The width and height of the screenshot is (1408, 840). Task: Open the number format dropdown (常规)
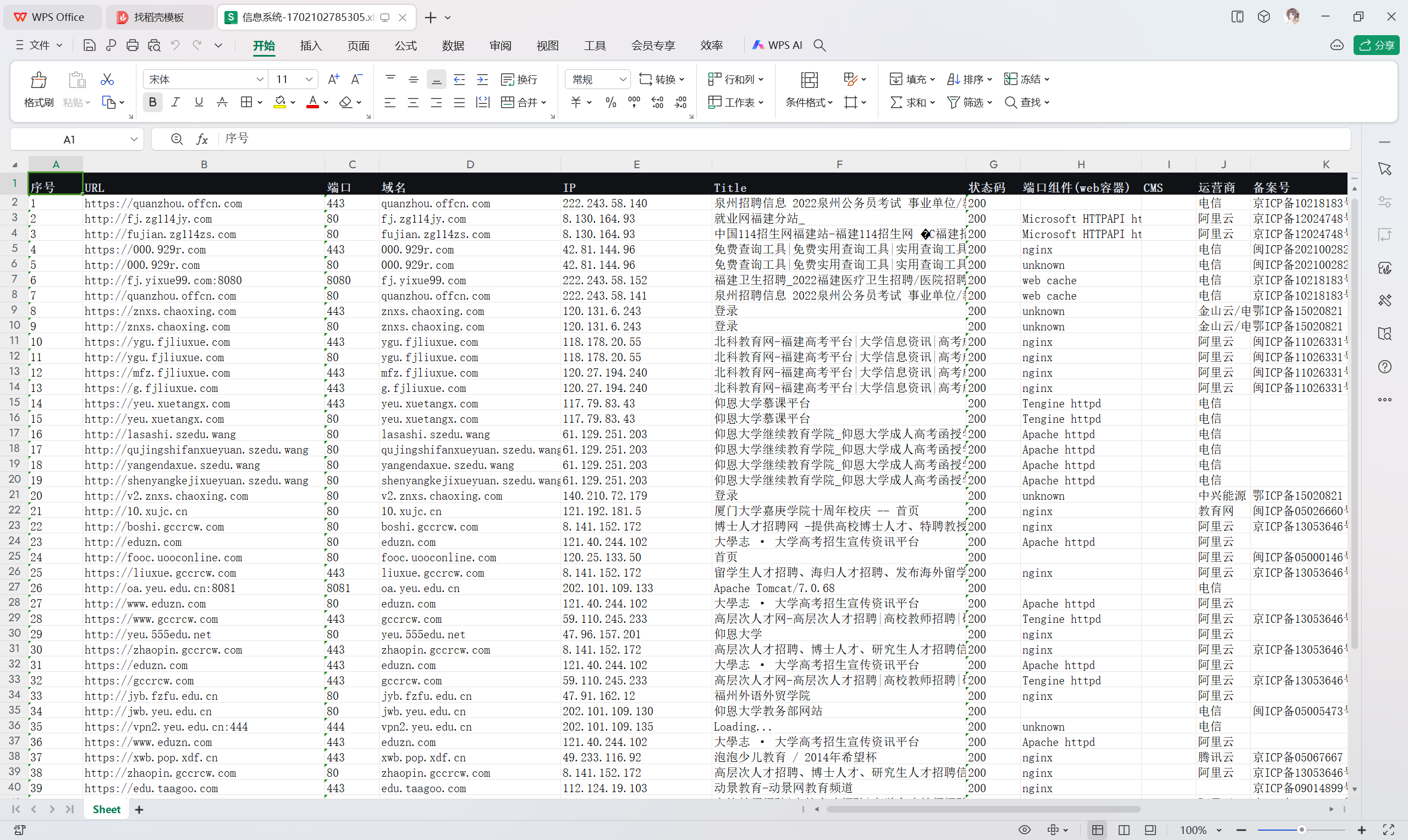pyautogui.click(x=622, y=79)
